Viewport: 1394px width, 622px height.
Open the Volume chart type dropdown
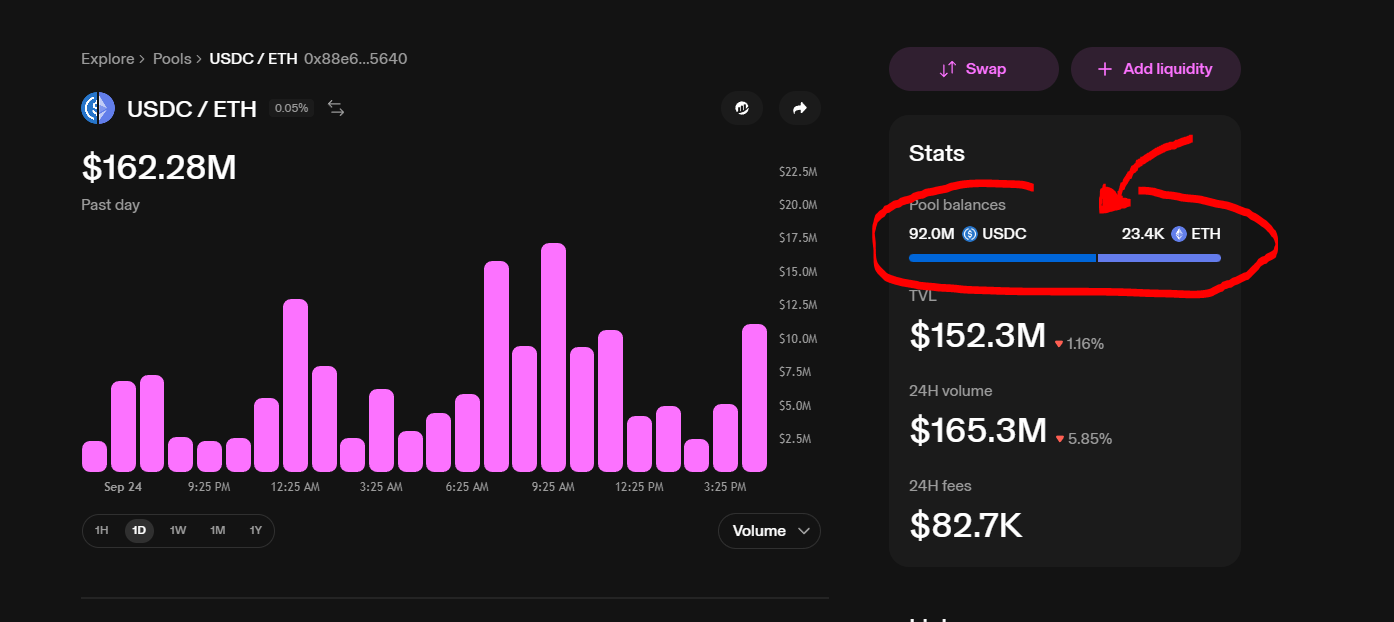click(769, 531)
